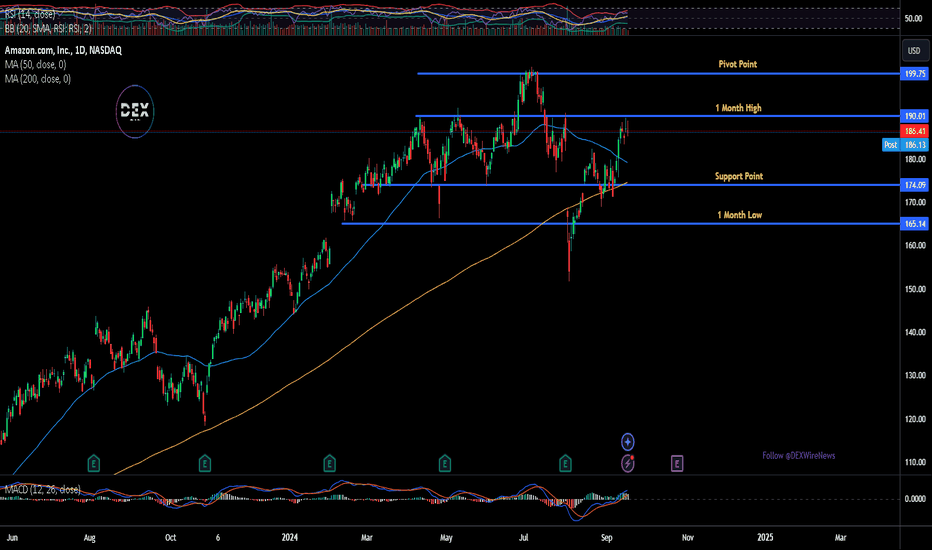Click the Pivot Point label text
Viewport: 932px width, 550px height.
(x=738, y=64)
